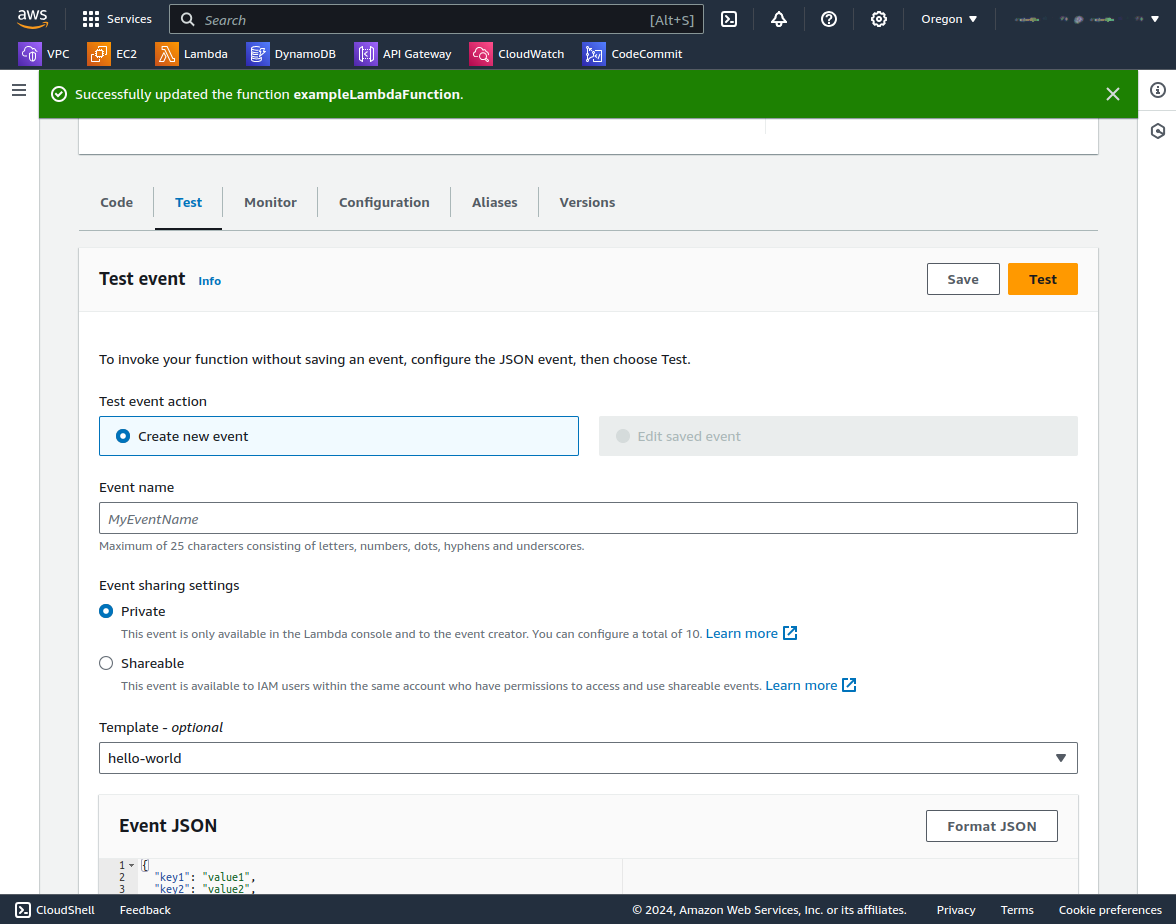The width and height of the screenshot is (1176, 924).
Task: Open the AWS home logo
Action: click(x=32, y=19)
